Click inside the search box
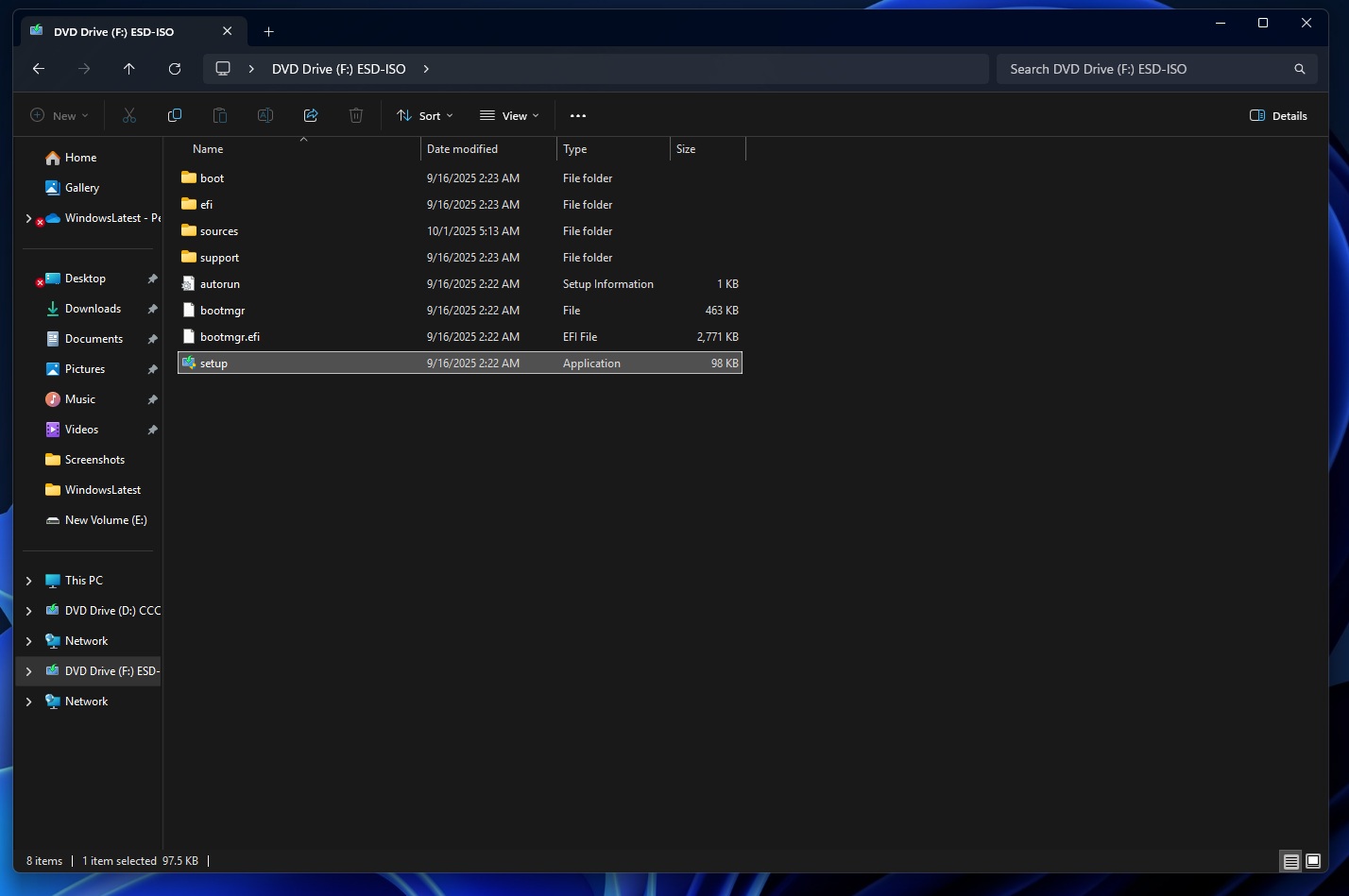The width and height of the screenshot is (1349, 896). click(x=1134, y=68)
